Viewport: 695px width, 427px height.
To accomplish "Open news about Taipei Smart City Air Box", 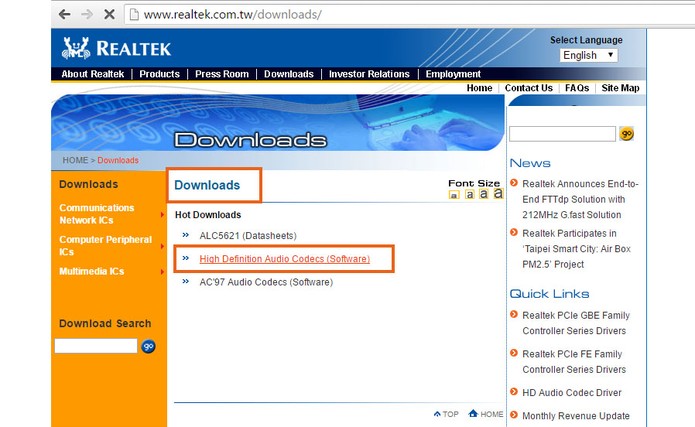I will (x=576, y=249).
